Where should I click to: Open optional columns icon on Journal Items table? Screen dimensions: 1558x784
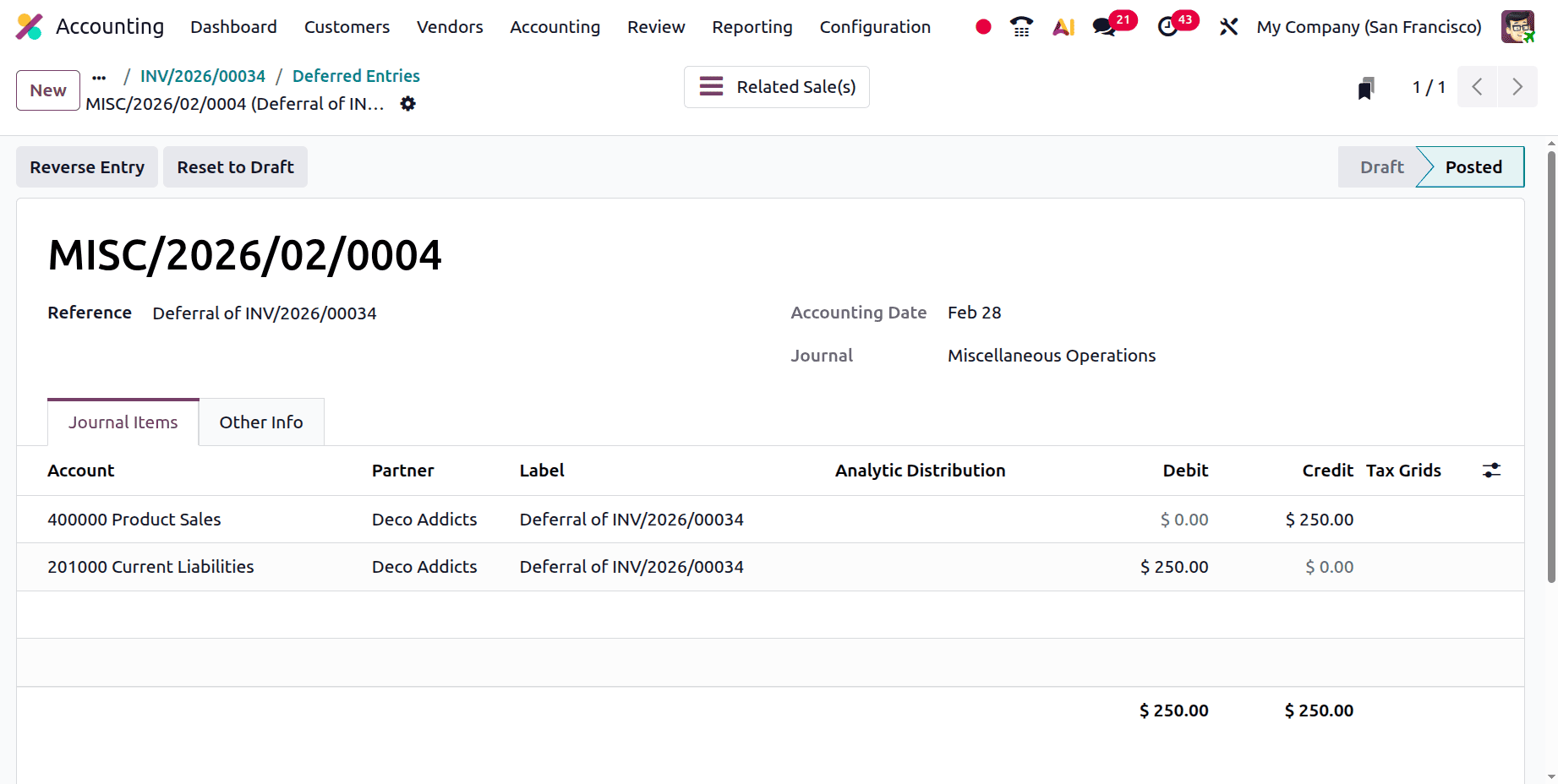(1490, 470)
